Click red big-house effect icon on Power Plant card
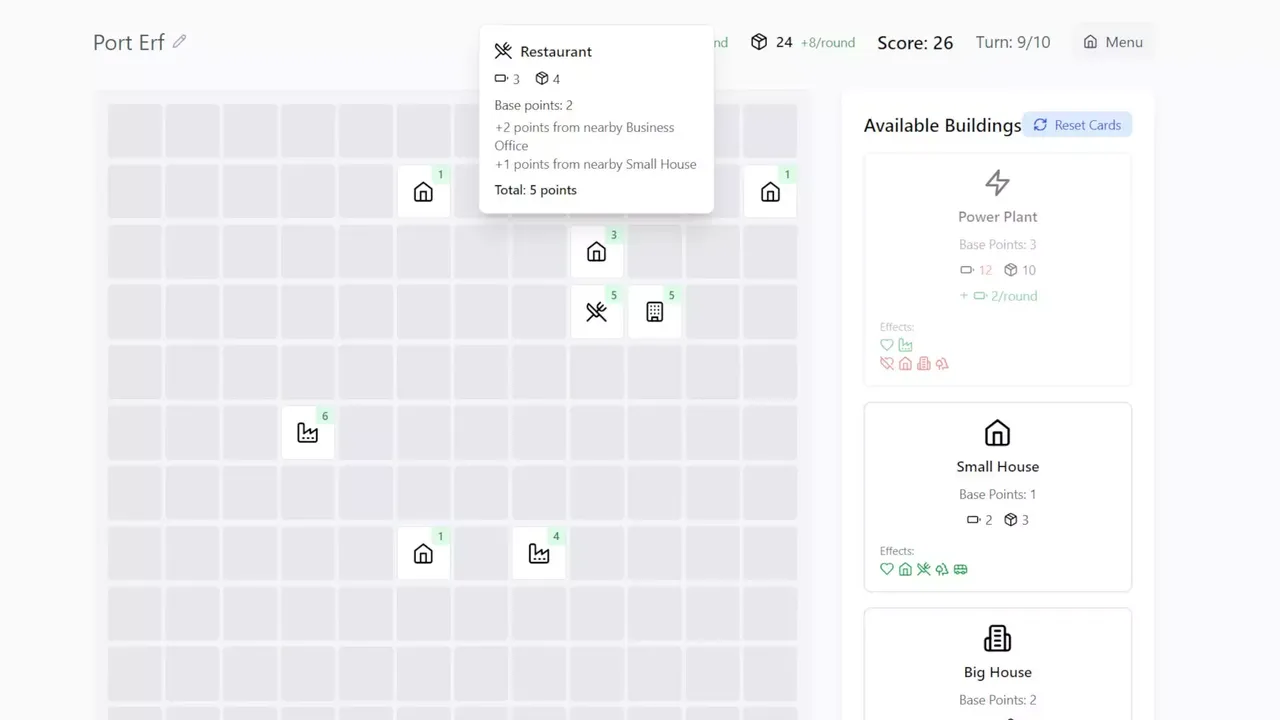 [924, 364]
